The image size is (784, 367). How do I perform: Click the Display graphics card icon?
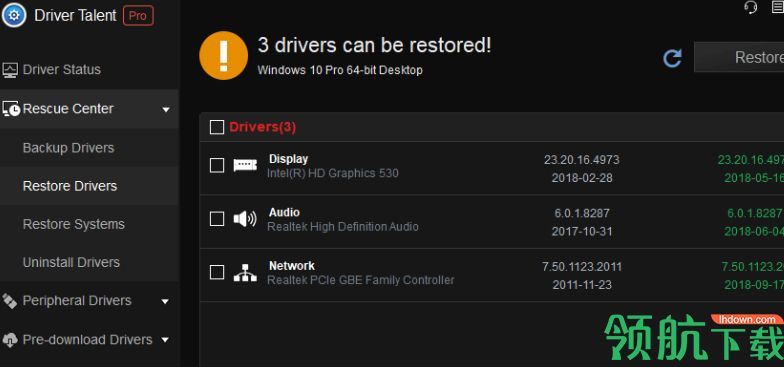pyautogui.click(x=245, y=166)
